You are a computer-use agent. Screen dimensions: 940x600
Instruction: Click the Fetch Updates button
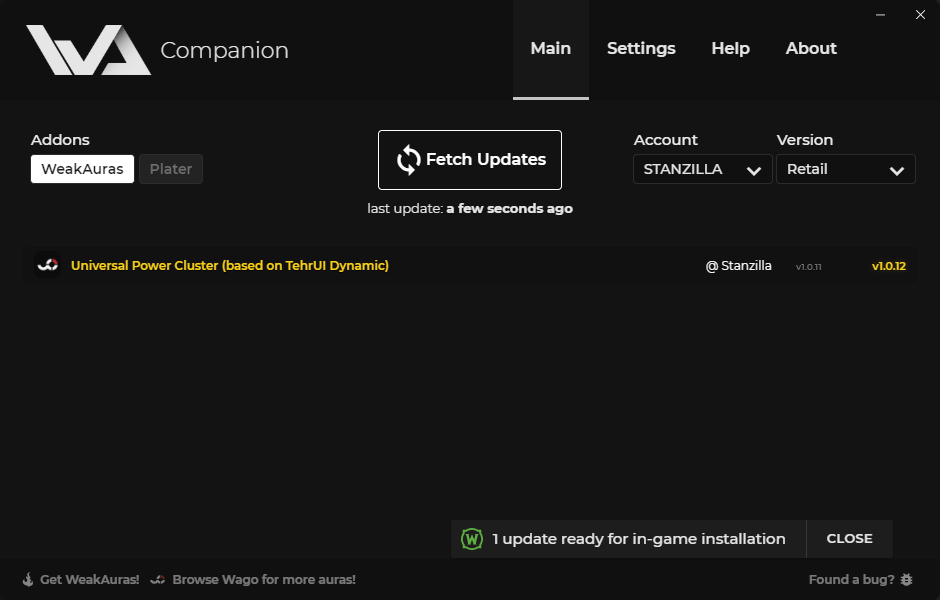coord(470,160)
